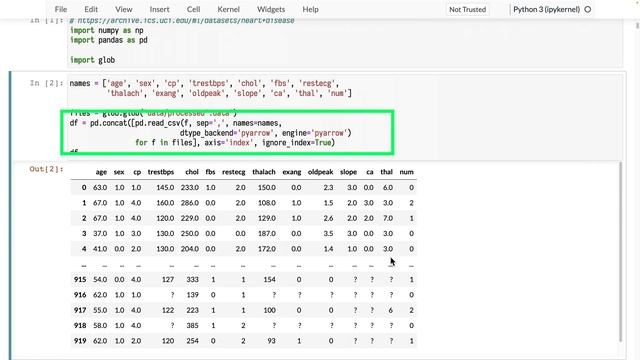Click row index 918 in the dataframe
640x360 pixels.
coord(80,325)
